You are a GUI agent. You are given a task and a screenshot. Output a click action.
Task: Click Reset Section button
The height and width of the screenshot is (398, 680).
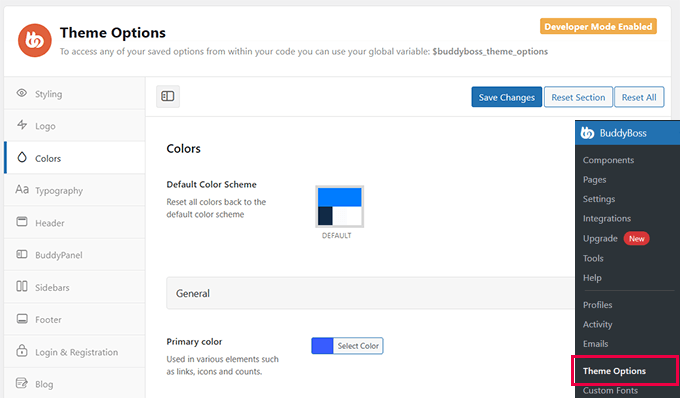click(x=578, y=97)
